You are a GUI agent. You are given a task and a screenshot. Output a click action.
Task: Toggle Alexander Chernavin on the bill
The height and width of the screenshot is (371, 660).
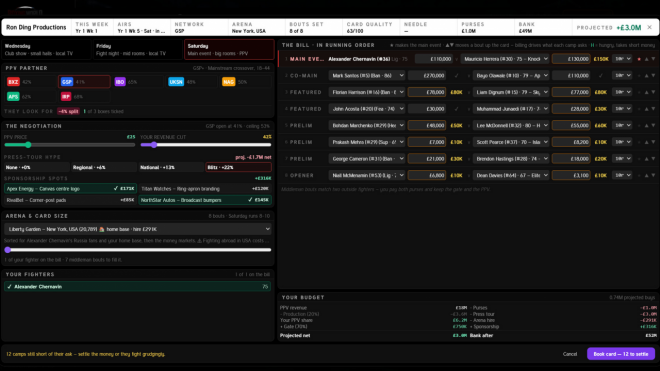pyautogui.click(x=137, y=287)
